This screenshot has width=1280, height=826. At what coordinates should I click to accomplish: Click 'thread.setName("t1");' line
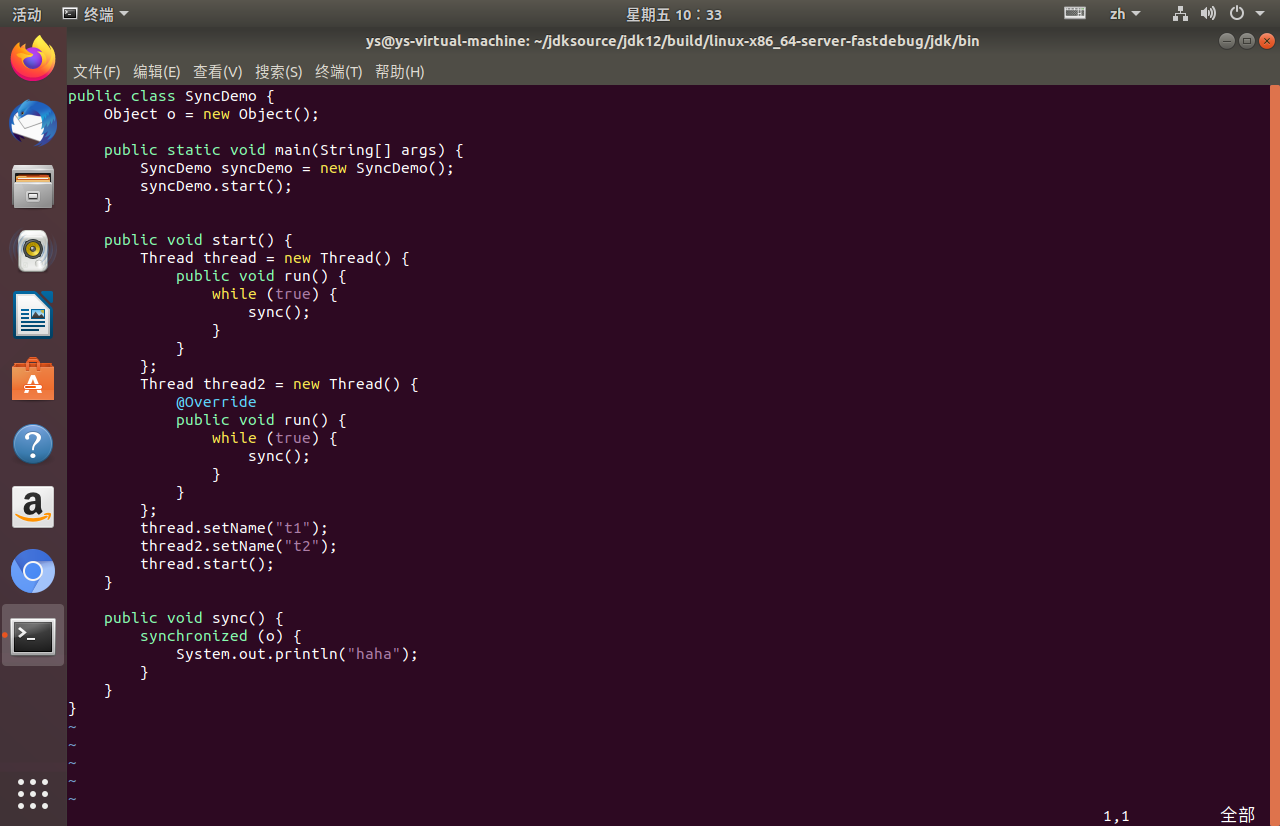(x=234, y=528)
